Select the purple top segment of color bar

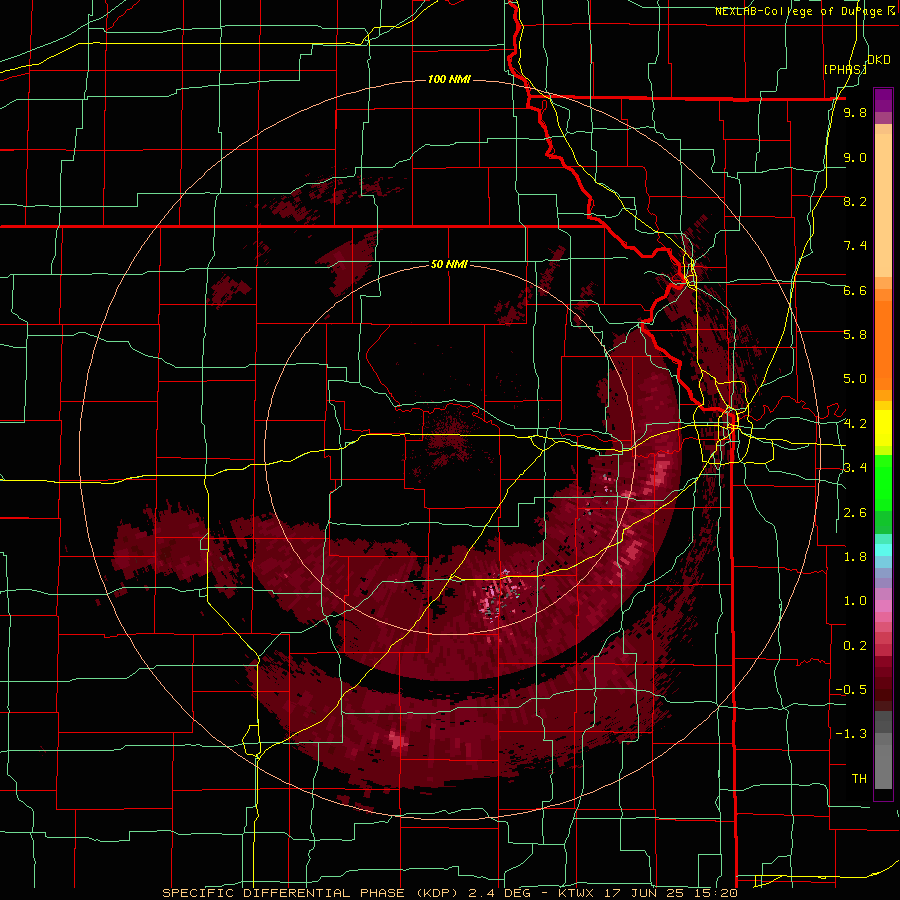(883, 100)
